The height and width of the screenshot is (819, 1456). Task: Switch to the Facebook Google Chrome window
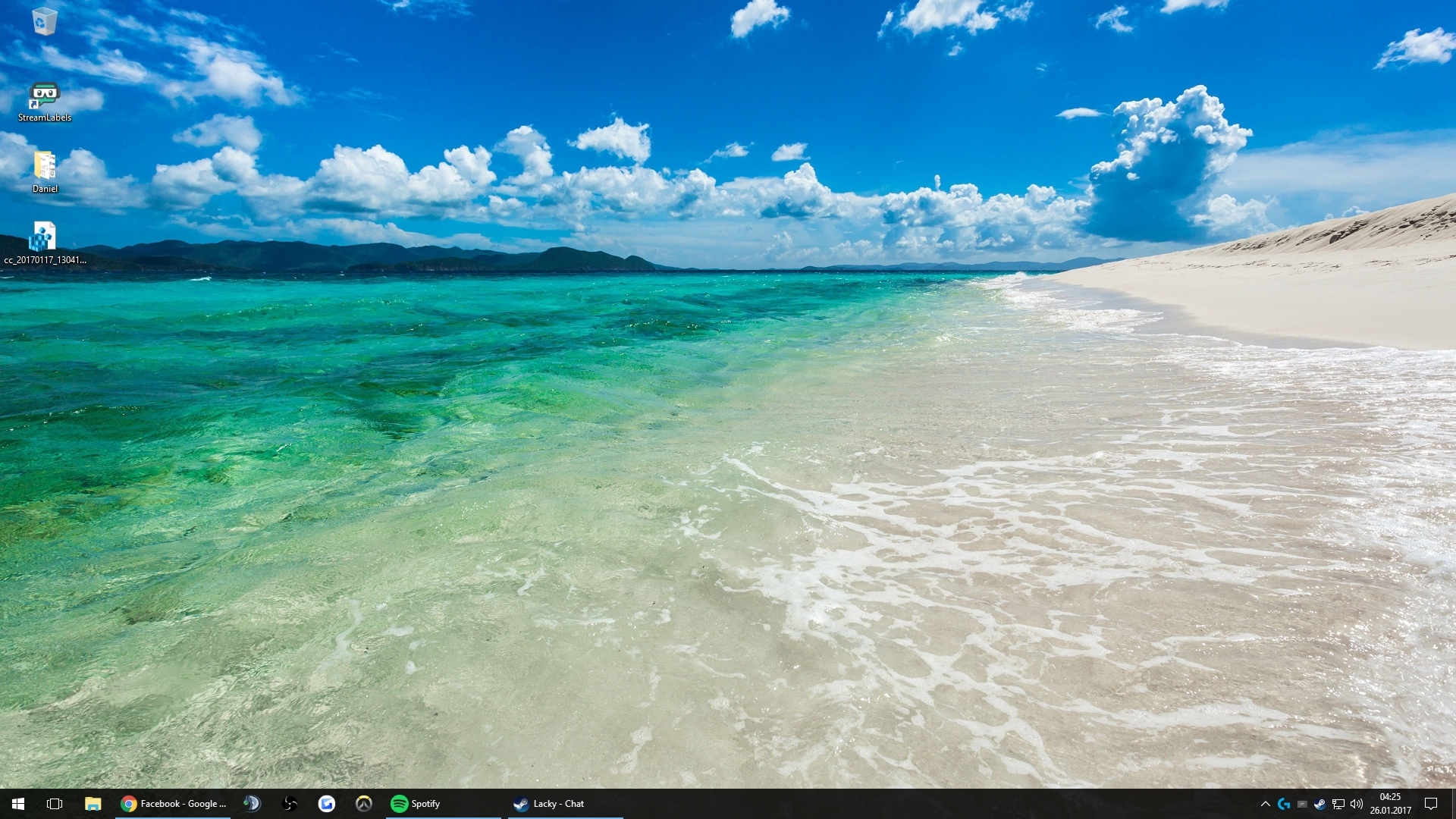[174, 804]
